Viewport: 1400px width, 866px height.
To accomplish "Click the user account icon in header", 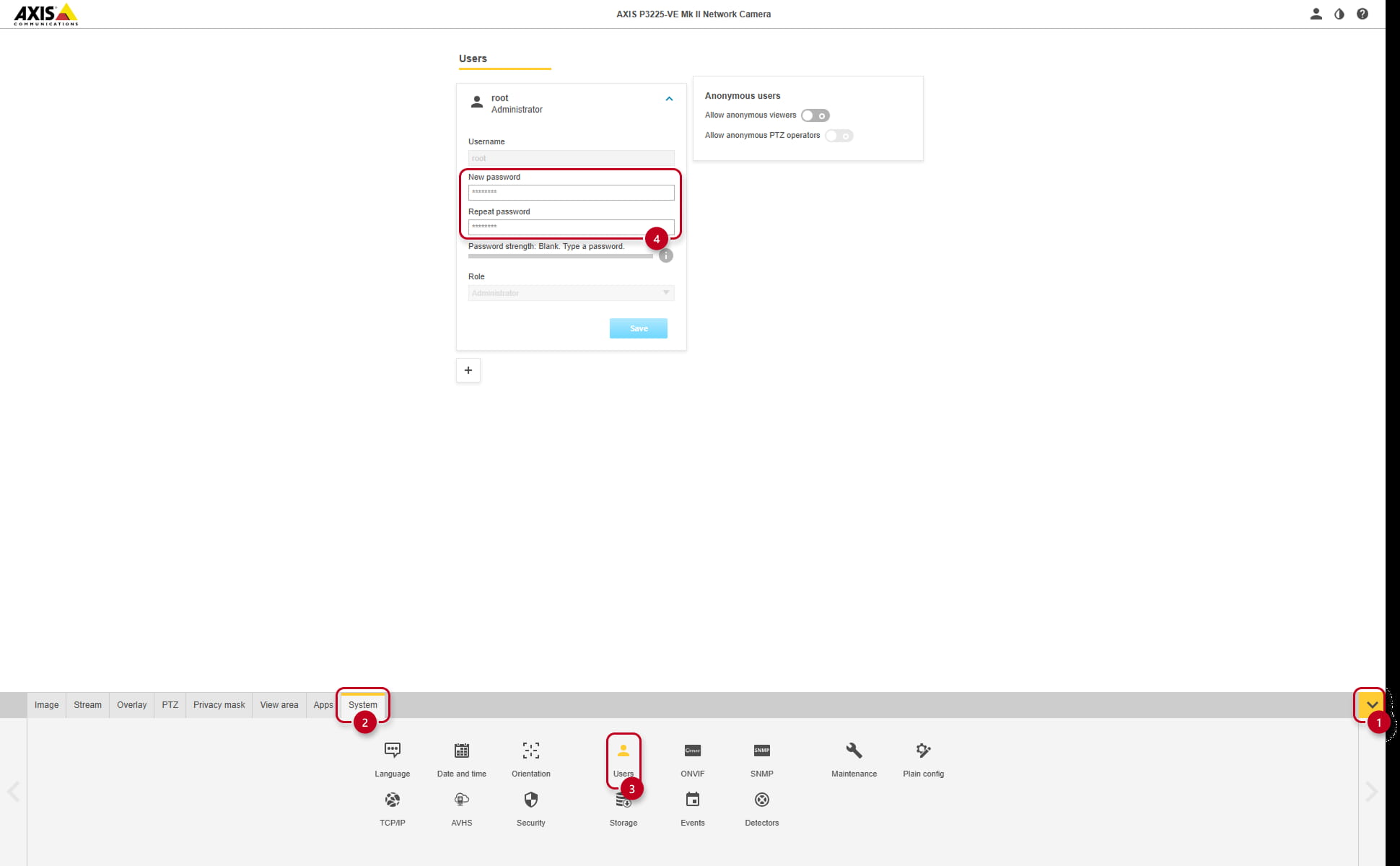I will coord(1316,14).
